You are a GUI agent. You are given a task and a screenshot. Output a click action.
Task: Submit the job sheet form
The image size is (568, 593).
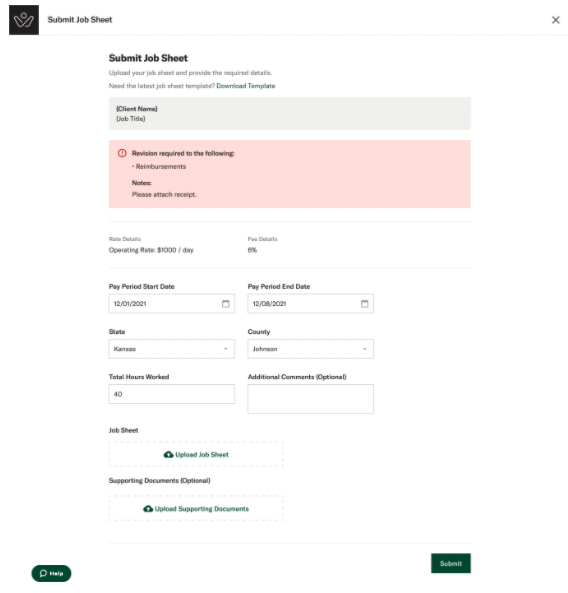tap(451, 563)
